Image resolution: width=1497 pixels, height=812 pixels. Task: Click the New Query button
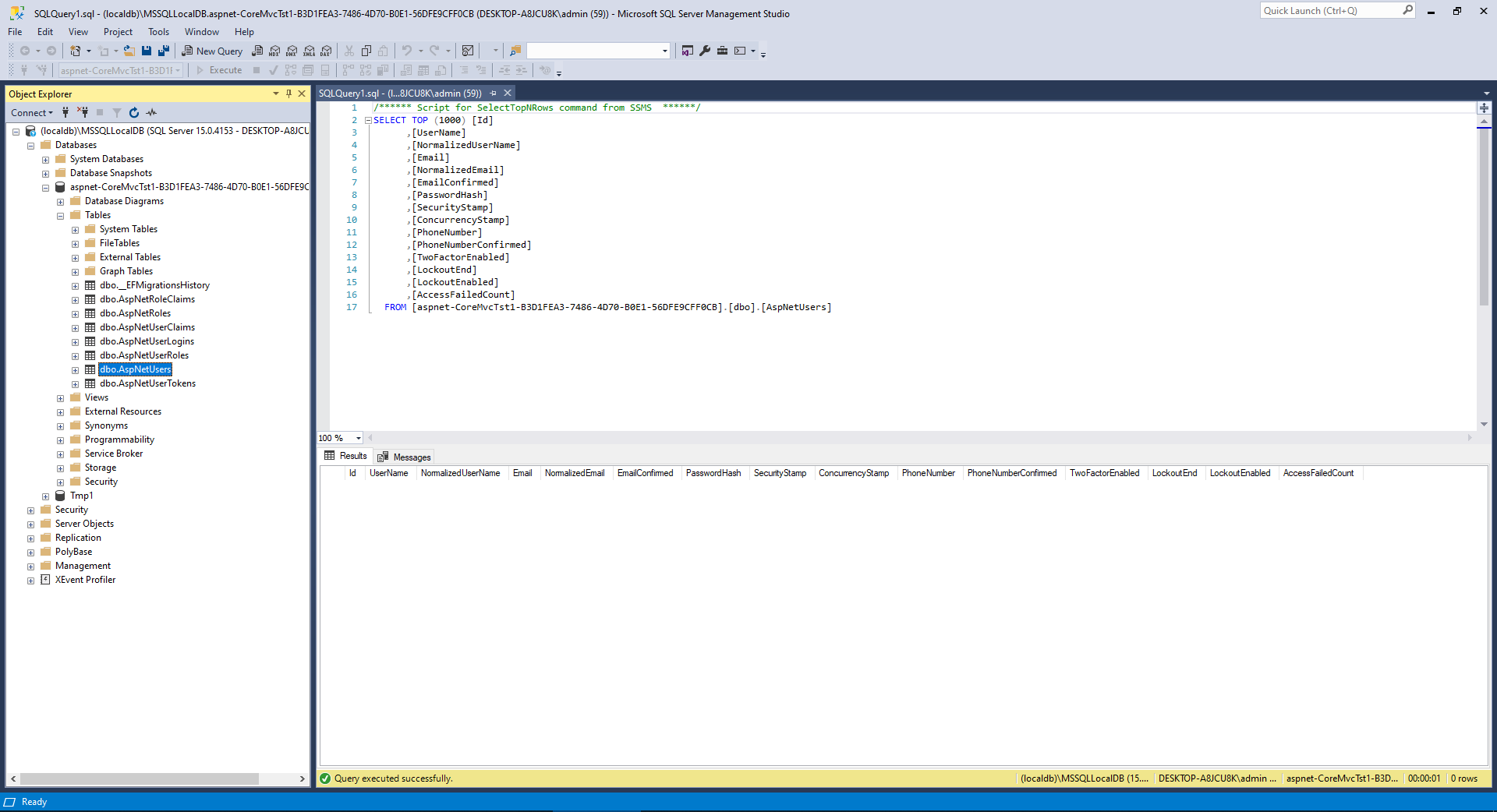click(212, 51)
